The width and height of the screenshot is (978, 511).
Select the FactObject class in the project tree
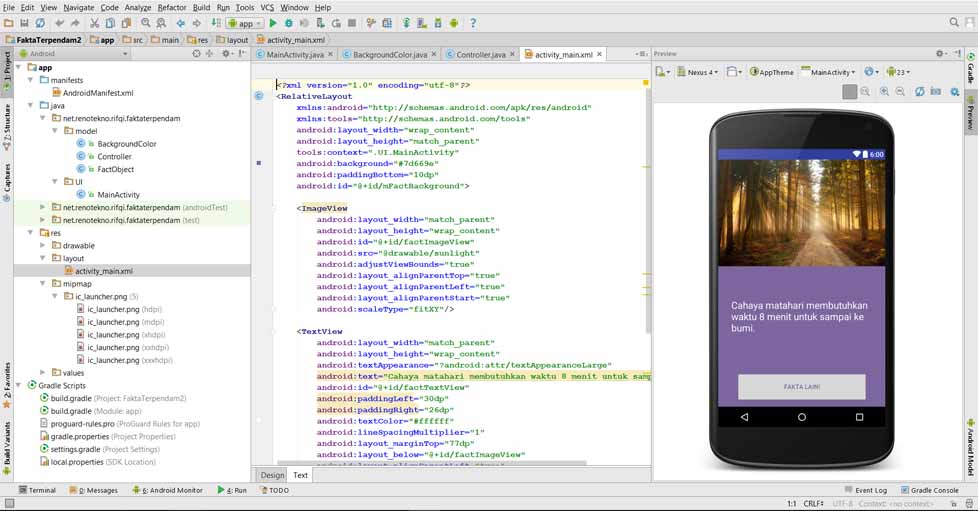point(116,170)
